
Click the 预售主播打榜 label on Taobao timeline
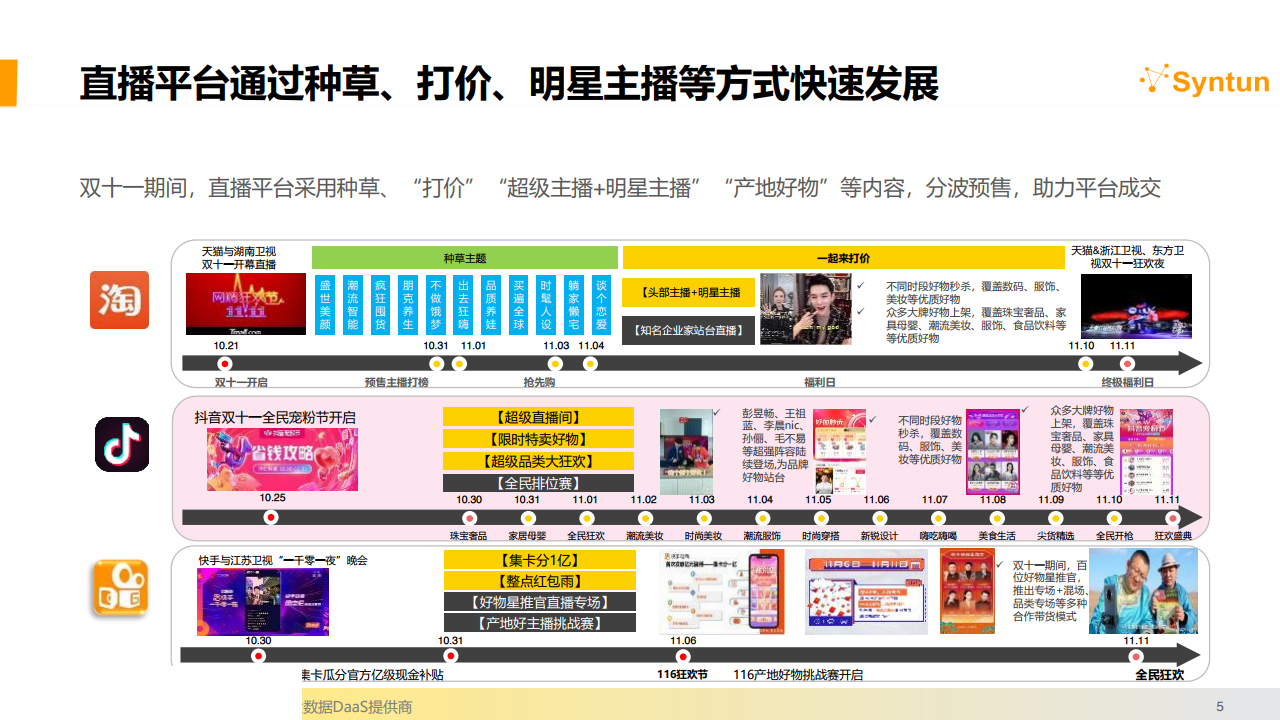pyautogui.click(x=396, y=382)
